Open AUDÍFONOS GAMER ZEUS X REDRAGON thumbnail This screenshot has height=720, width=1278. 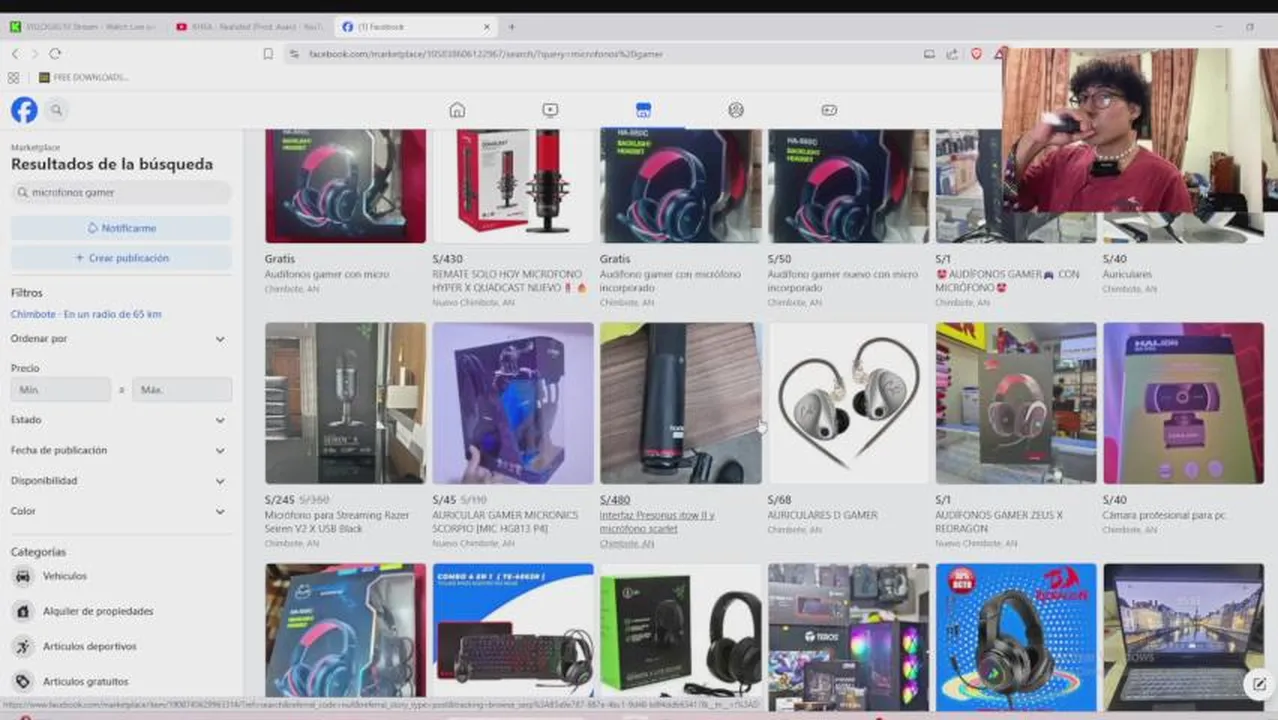(1016, 403)
